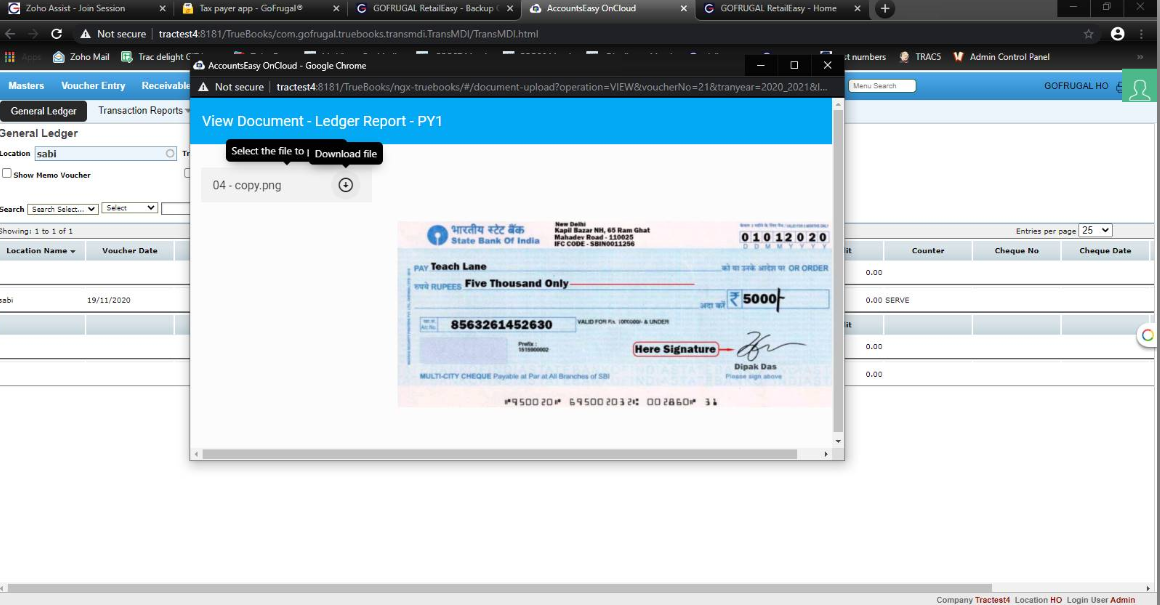
Task: Click the Counter column header
Action: tap(928, 251)
